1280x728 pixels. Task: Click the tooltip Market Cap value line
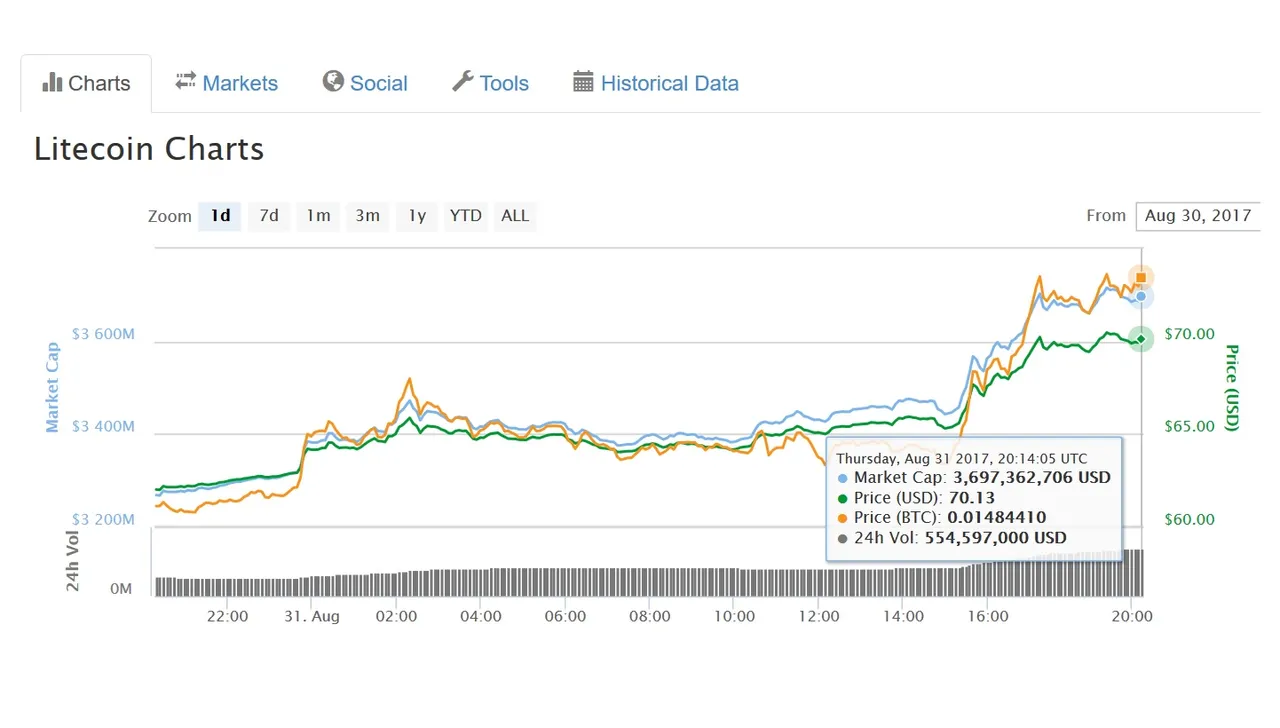(x=974, y=478)
